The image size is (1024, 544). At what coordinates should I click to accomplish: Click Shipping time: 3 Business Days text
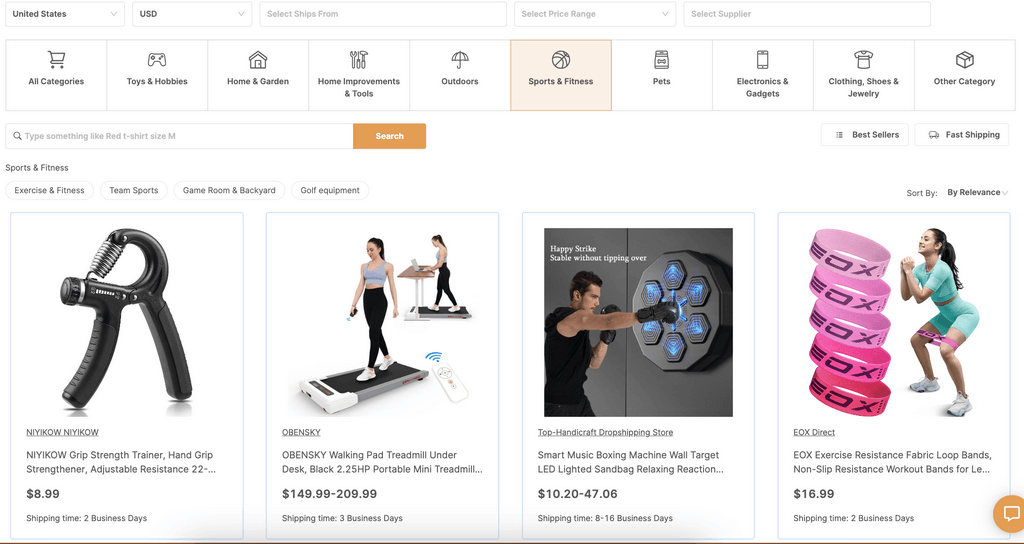[x=342, y=518]
